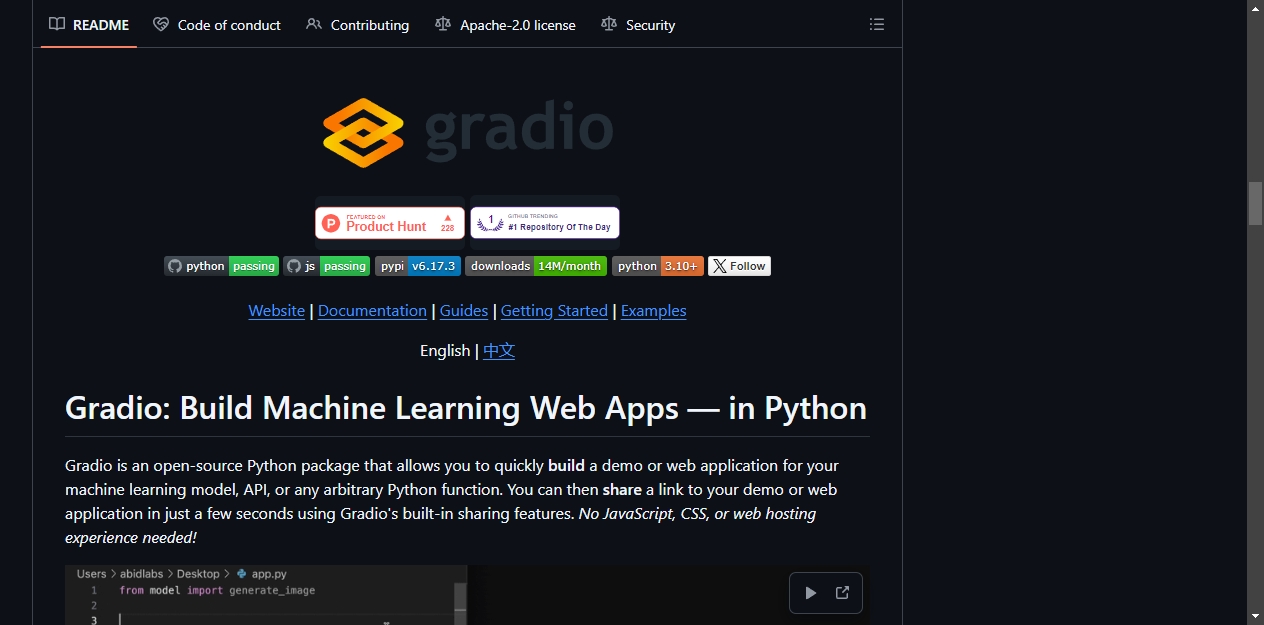Click the python 3.10+ badge

pos(658,266)
